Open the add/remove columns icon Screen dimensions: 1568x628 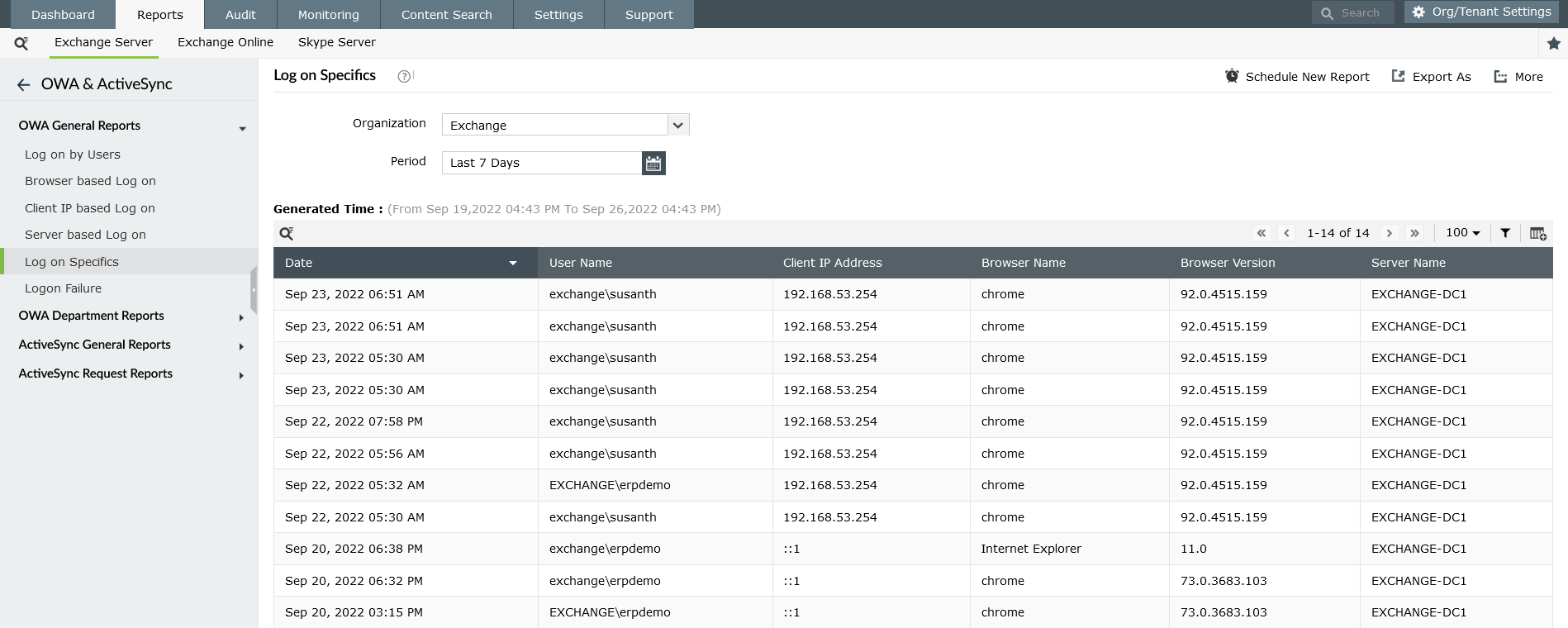(x=1537, y=234)
